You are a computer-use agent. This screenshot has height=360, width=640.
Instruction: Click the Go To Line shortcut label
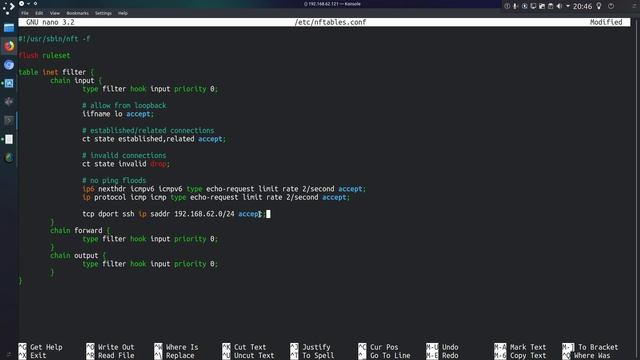pos(390,356)
